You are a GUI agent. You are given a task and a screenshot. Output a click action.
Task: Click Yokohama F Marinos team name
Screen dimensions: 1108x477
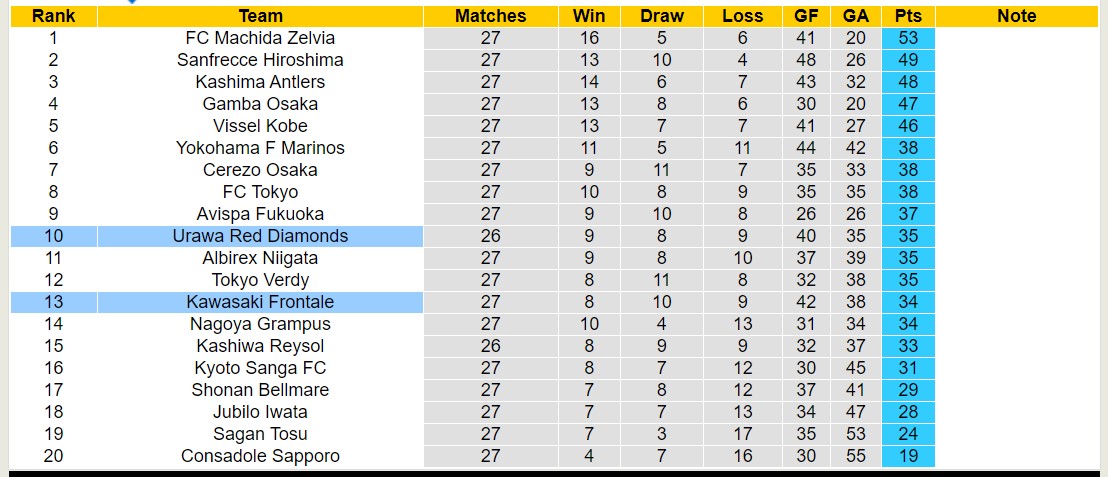[260, 148]
